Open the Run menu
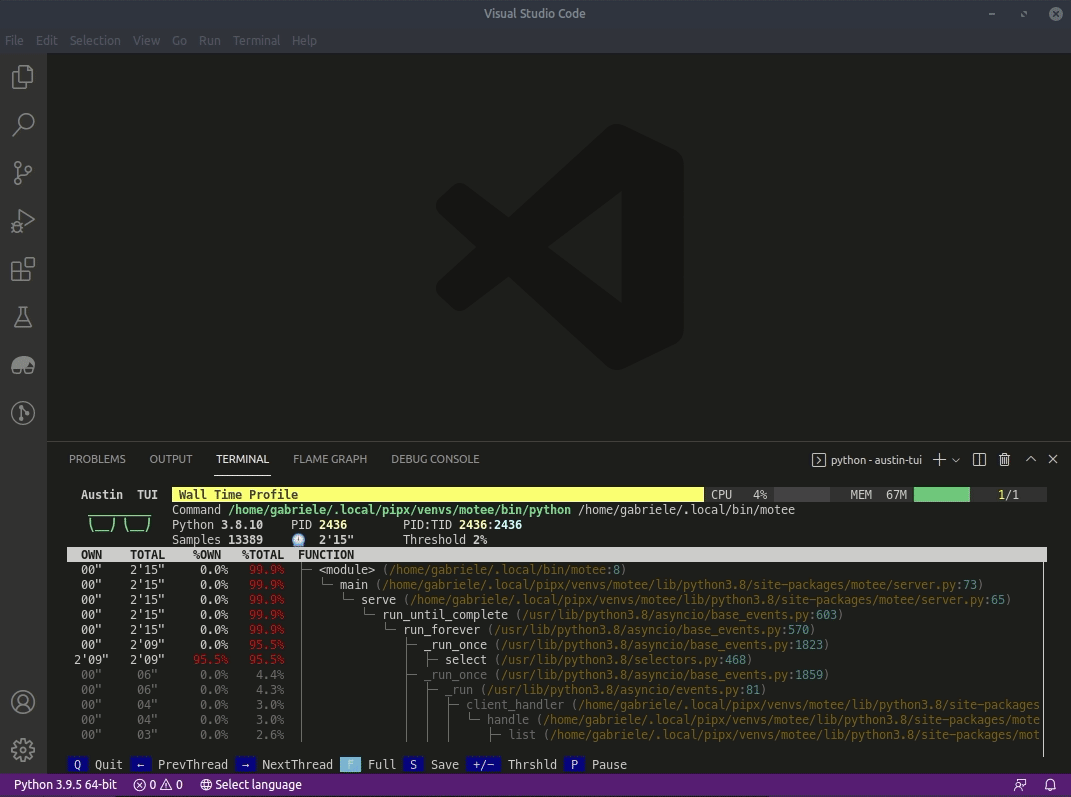Image resolution: width=1071 pixels, height=797 pixels. click(210, 40)
